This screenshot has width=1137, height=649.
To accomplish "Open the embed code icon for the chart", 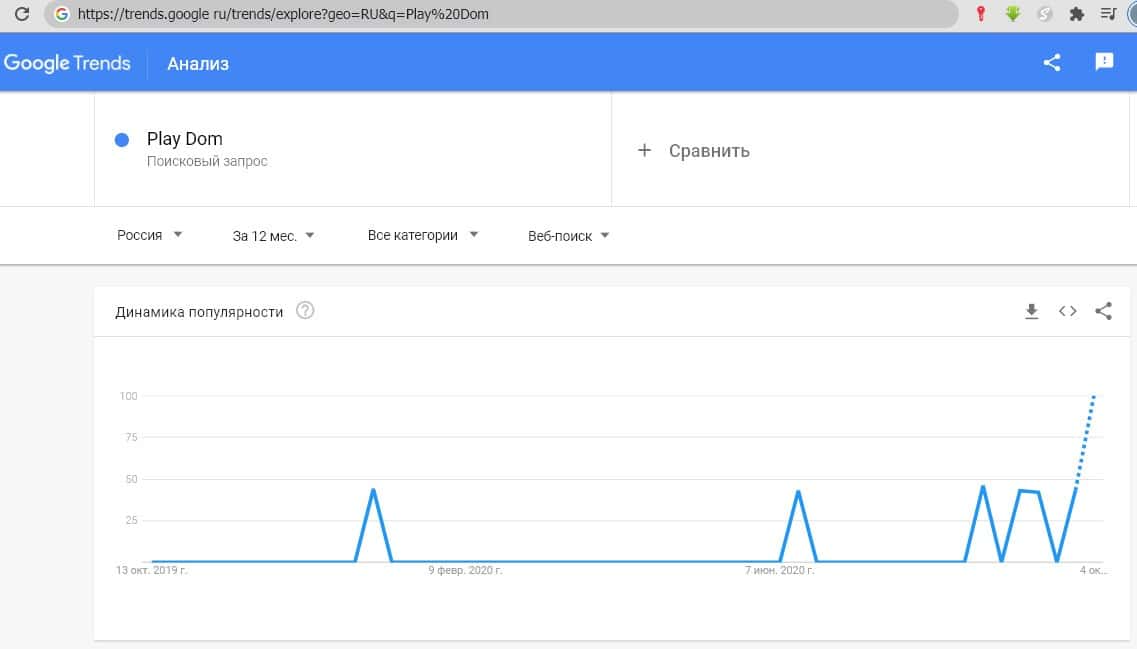I will pyautogui.click(x=1068, y=311).
